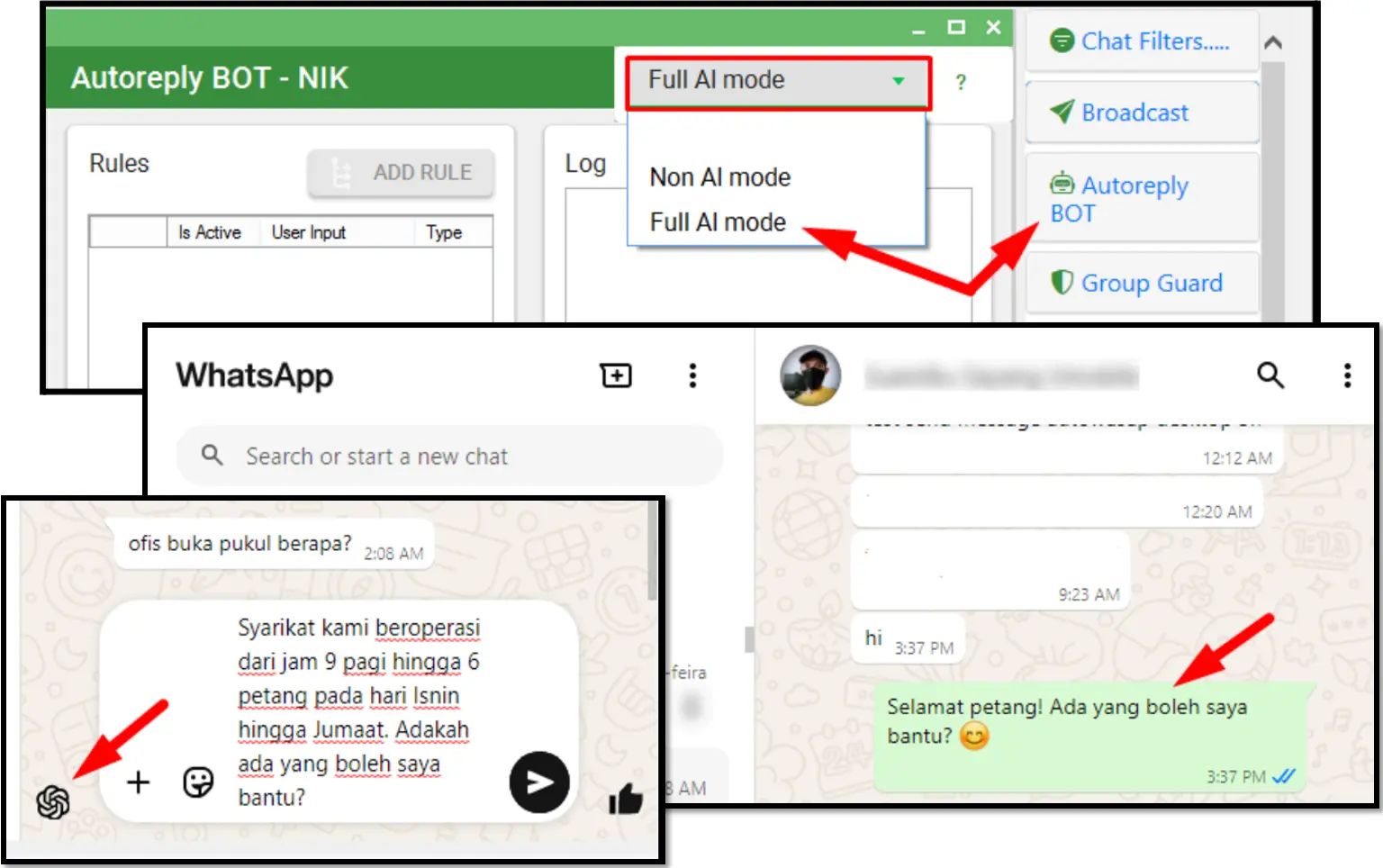
Task: Click the scrollbar up chevron in the sidebar
Action: coord(1273,41)
